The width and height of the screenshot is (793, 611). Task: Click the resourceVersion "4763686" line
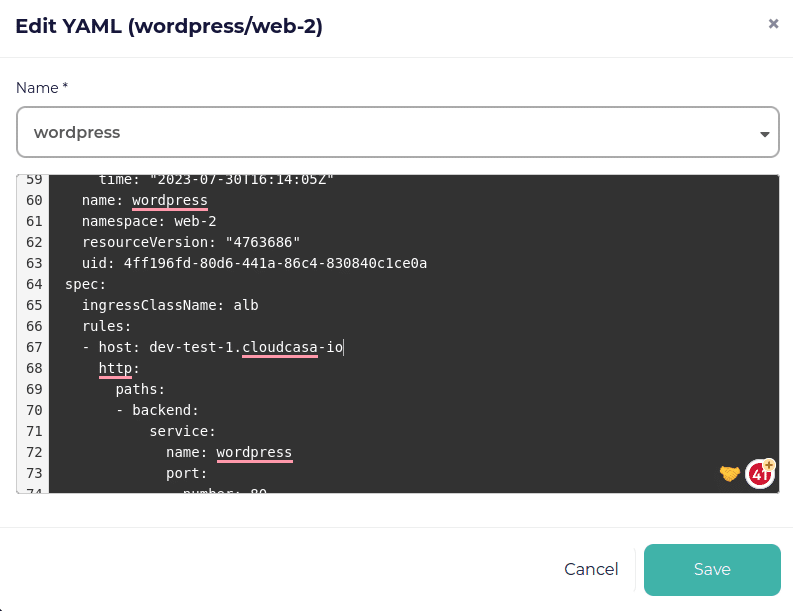(191, 242)
